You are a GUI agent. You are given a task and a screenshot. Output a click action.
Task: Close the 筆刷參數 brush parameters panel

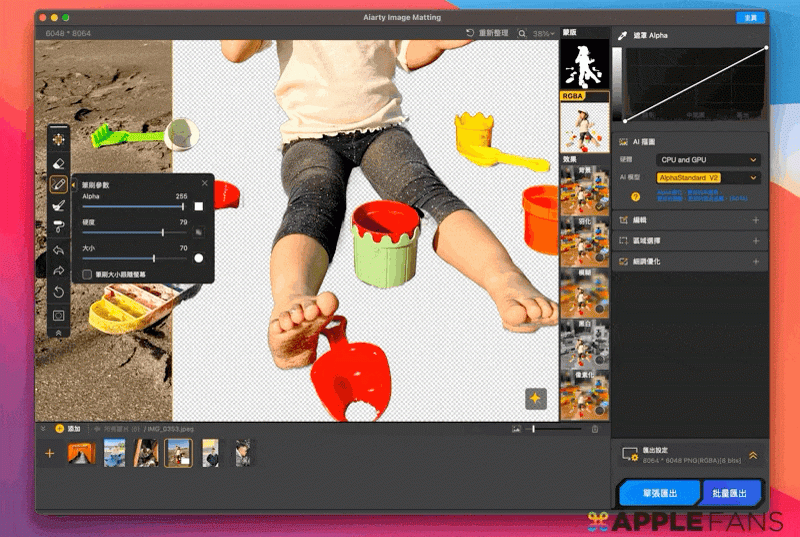coord(205,183)
